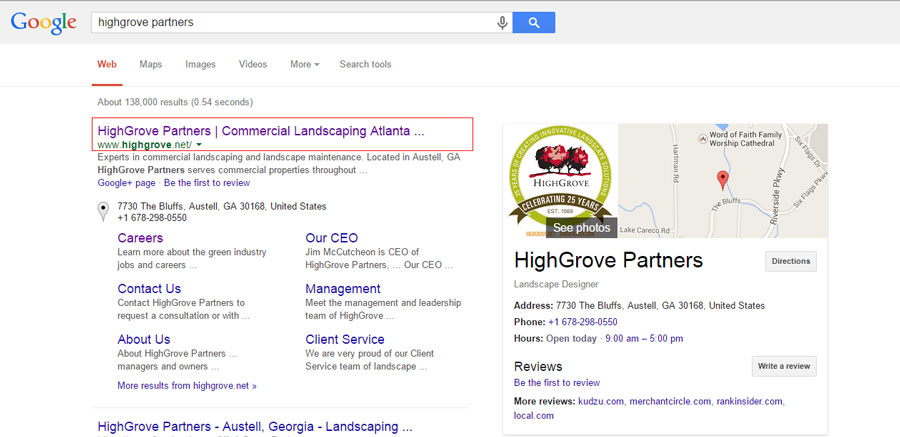Click the Write a review button
This screenshot has width=900, height=437.
[x=784, y=366]
